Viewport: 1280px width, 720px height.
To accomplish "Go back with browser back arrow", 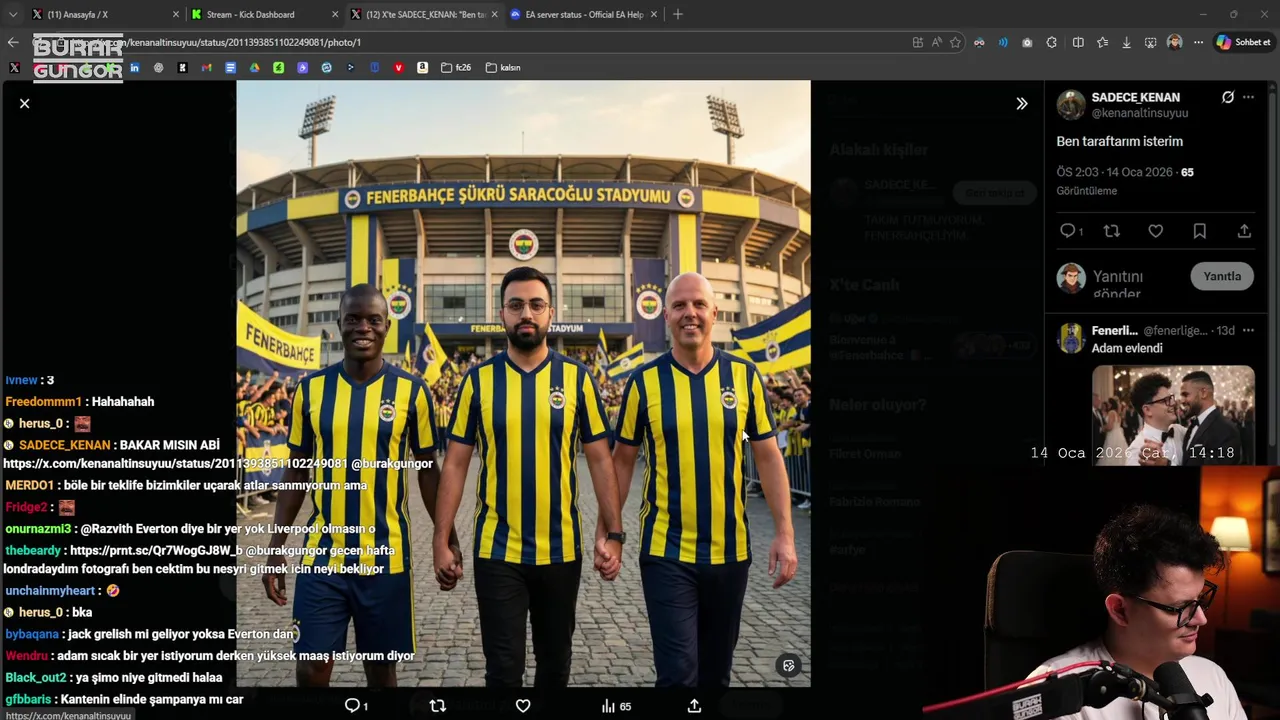I will click(12, 42).
